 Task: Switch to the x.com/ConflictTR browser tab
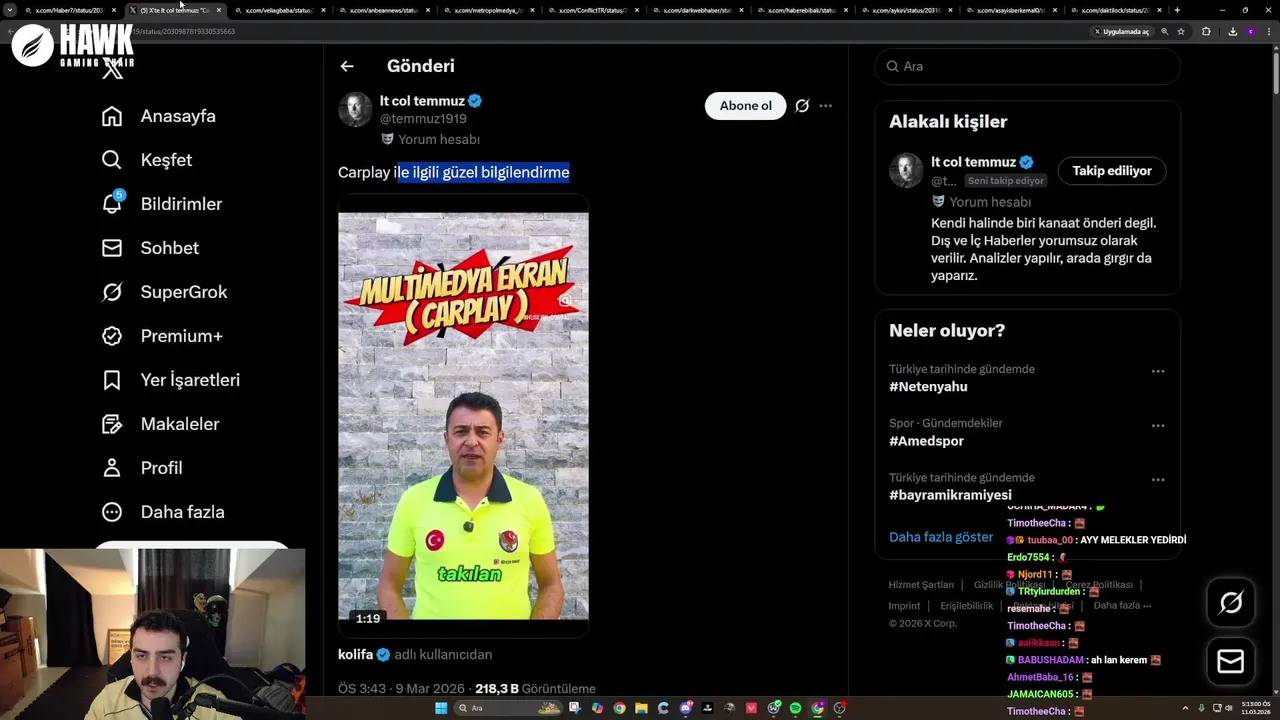pos(593,10)
